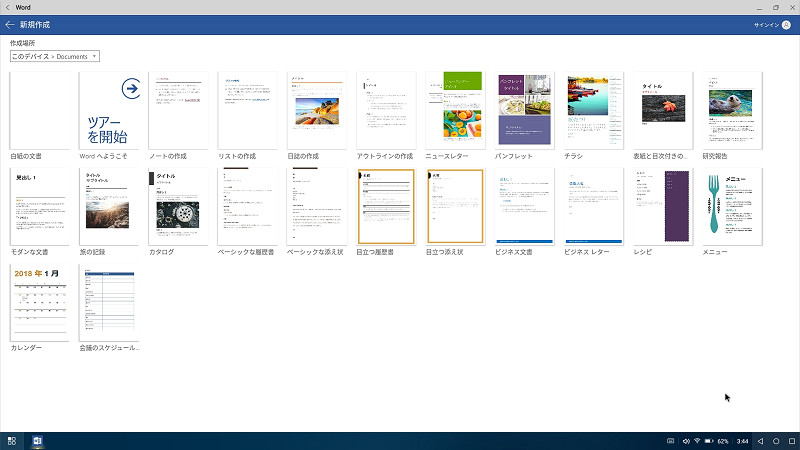800x450 pixels.
Task: Select the チラシ flyer template
Action: coord(594,111)
